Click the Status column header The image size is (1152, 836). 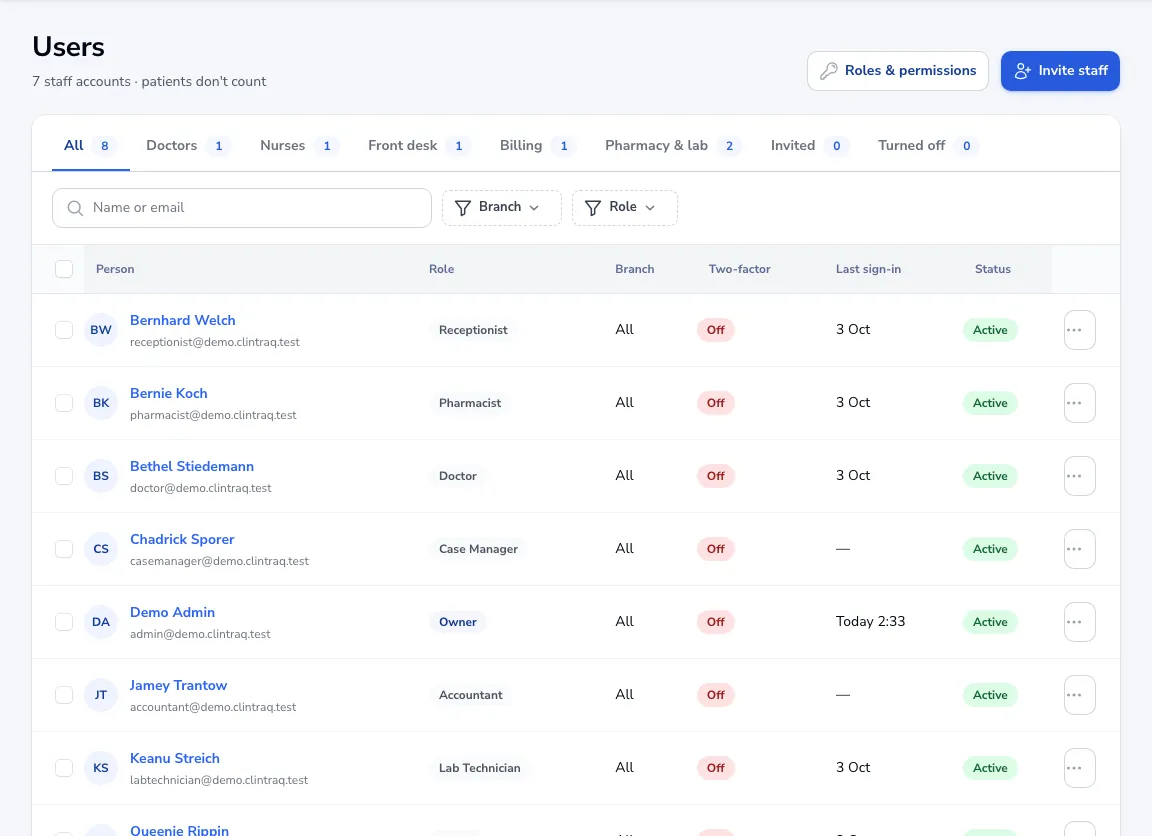point(993,269)
